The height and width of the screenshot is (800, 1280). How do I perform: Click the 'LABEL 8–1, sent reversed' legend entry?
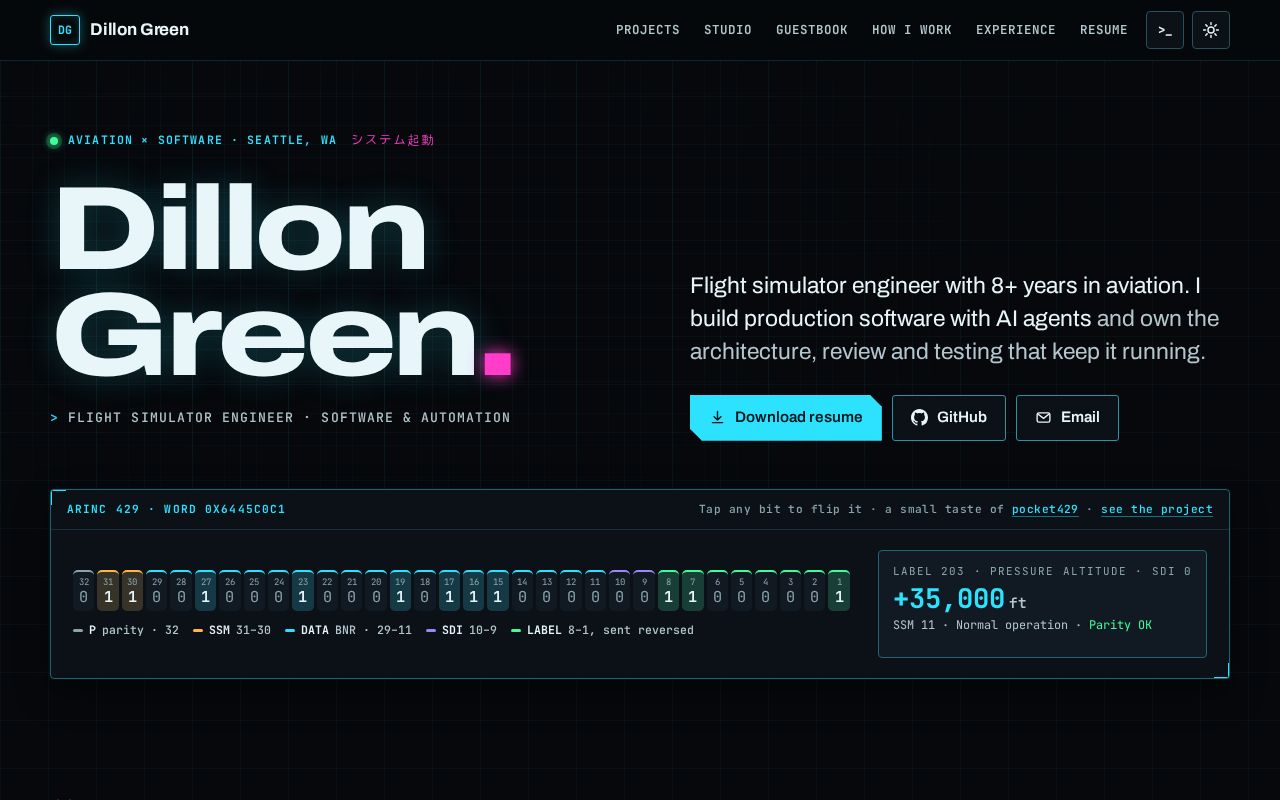tap(603, 631)
